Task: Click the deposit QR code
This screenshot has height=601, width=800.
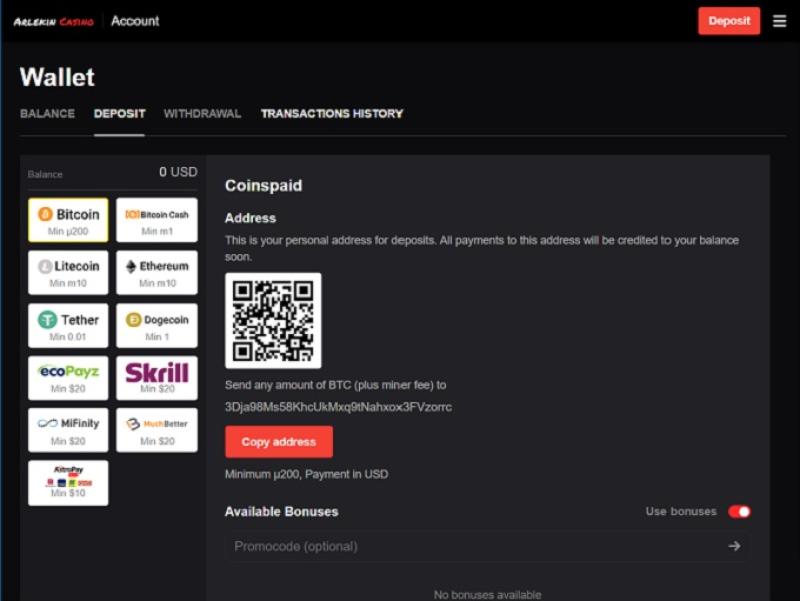Action: 273,320
